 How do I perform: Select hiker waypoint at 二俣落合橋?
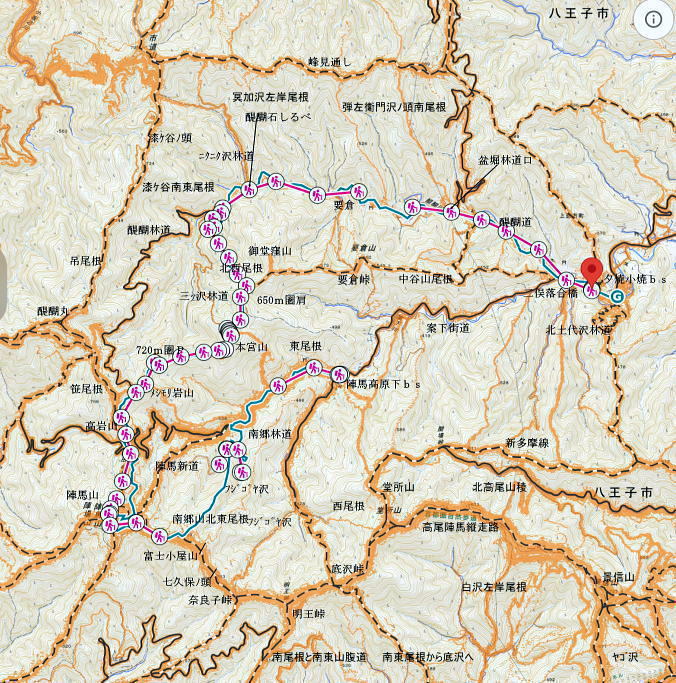pos(566,280)
